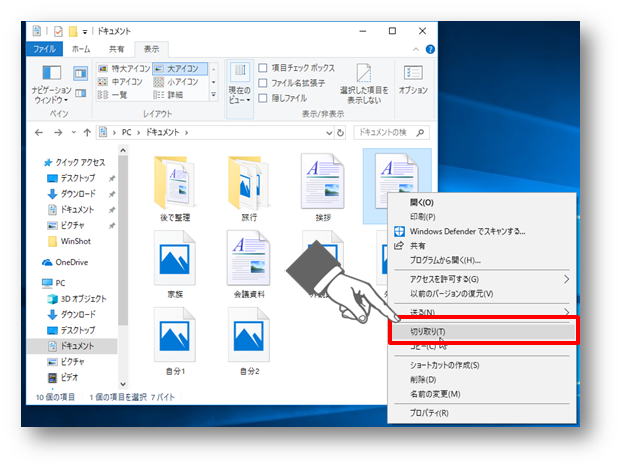Open recent locations dropdown near navigation arrows

coord(73,133)
